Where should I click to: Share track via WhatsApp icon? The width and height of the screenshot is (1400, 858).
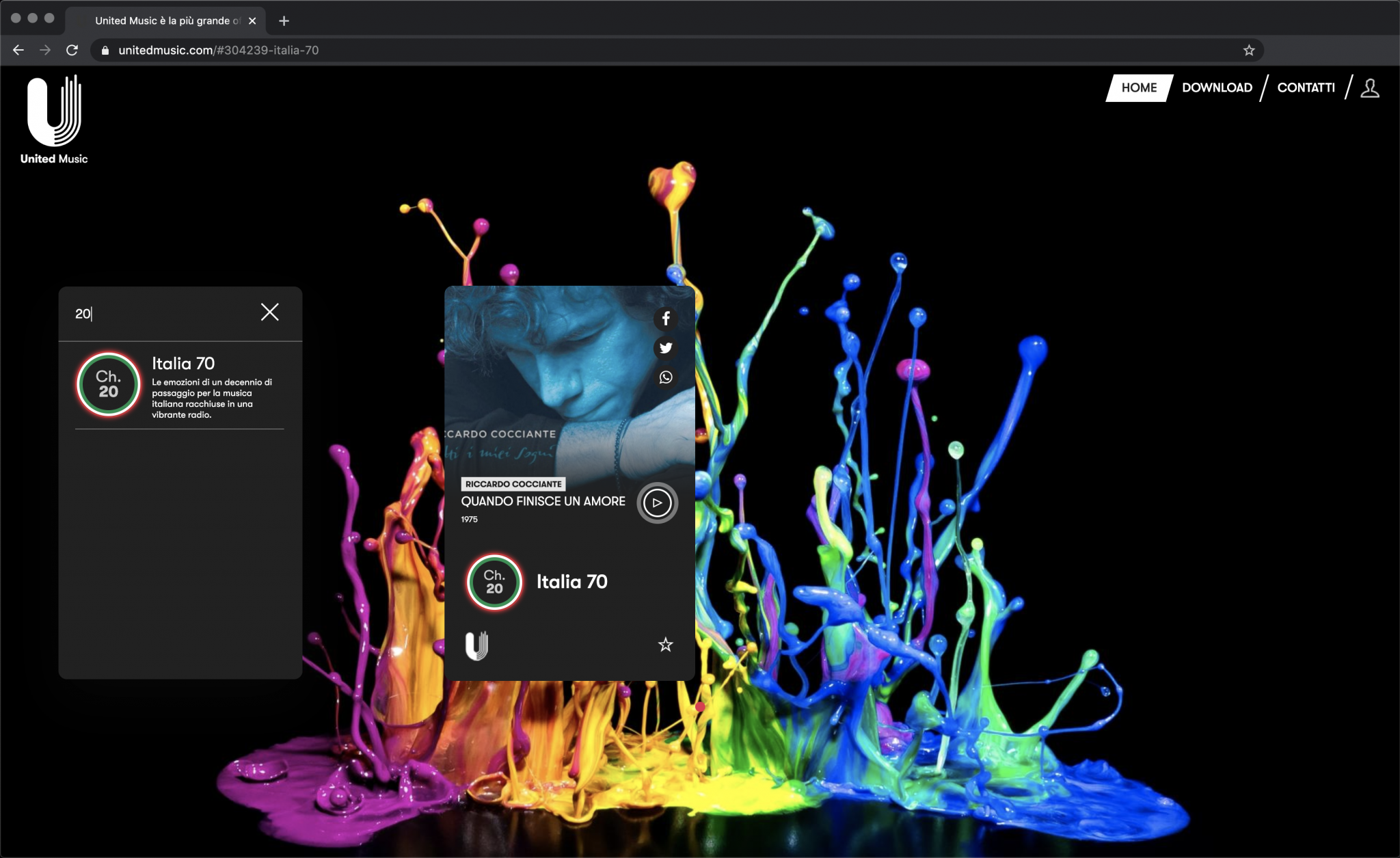pos(665,377)
